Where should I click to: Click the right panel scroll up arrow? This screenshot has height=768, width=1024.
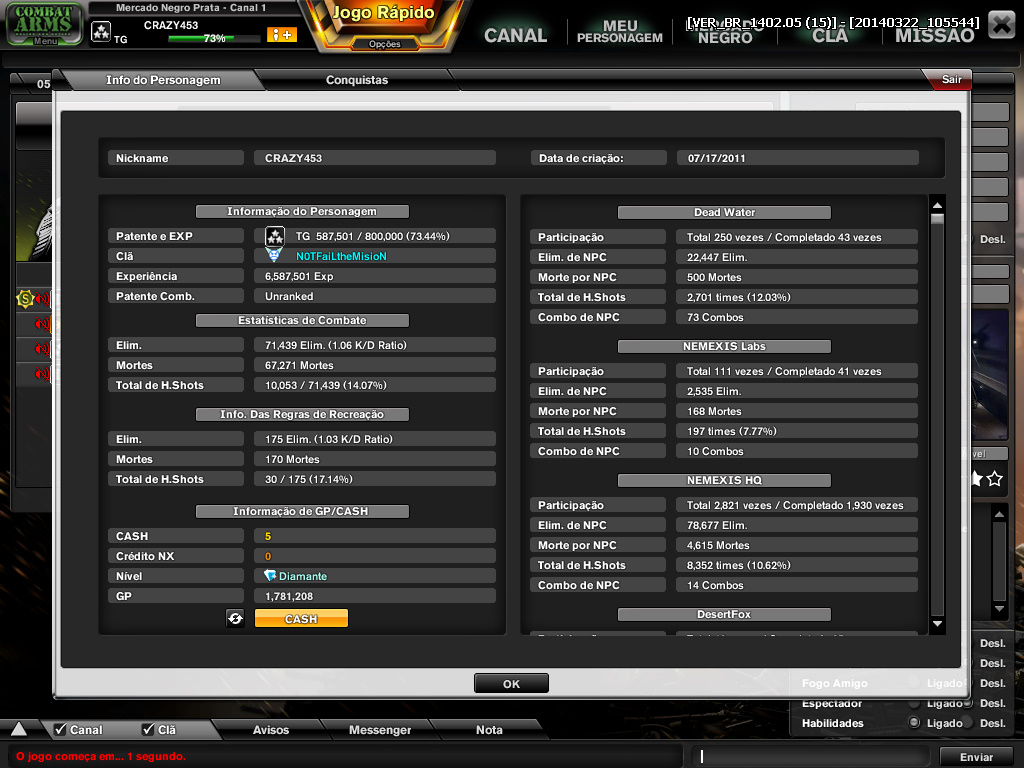click(999, 515)
